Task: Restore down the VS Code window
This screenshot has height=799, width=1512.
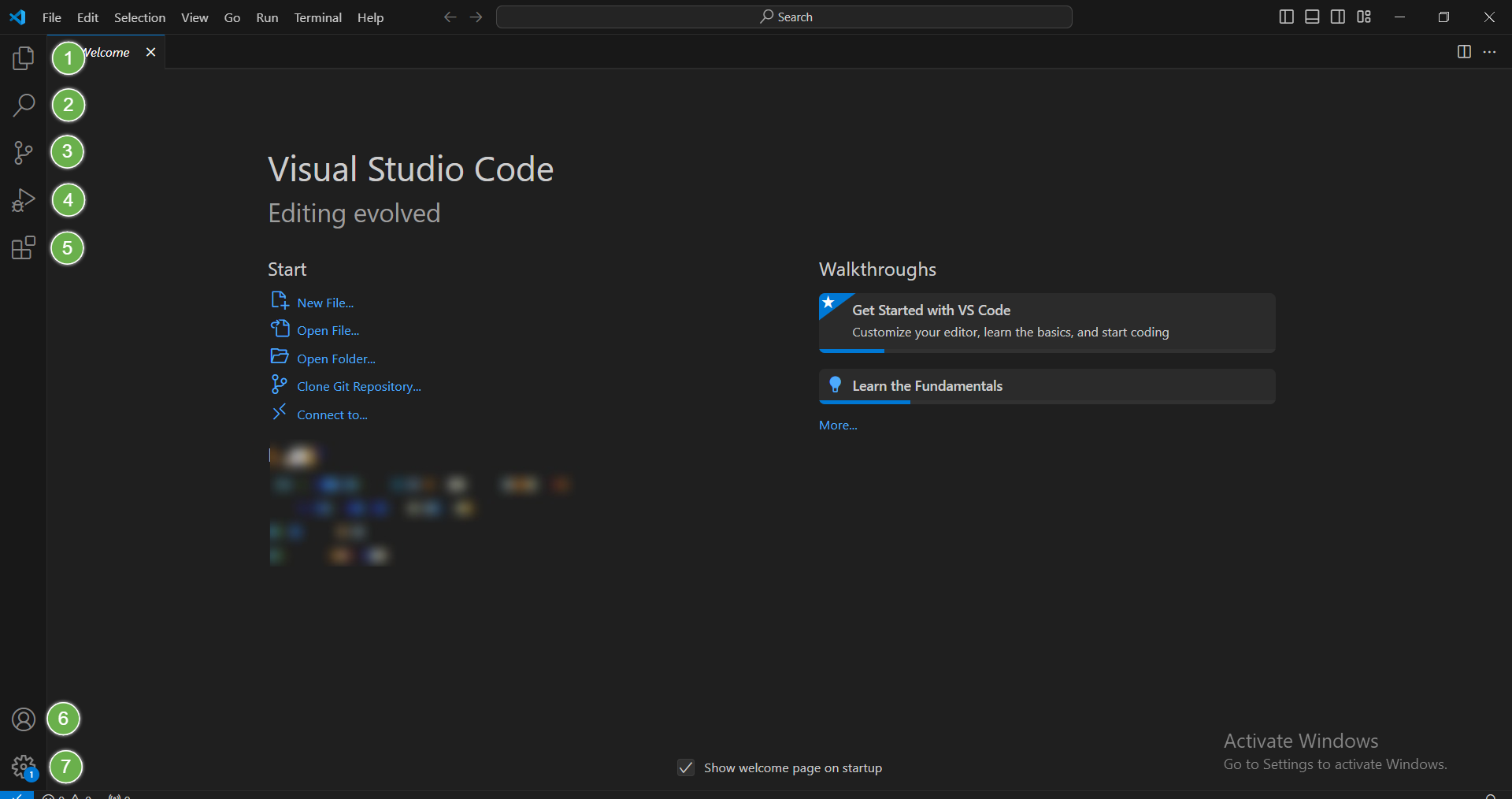Action: (1443, 17)
